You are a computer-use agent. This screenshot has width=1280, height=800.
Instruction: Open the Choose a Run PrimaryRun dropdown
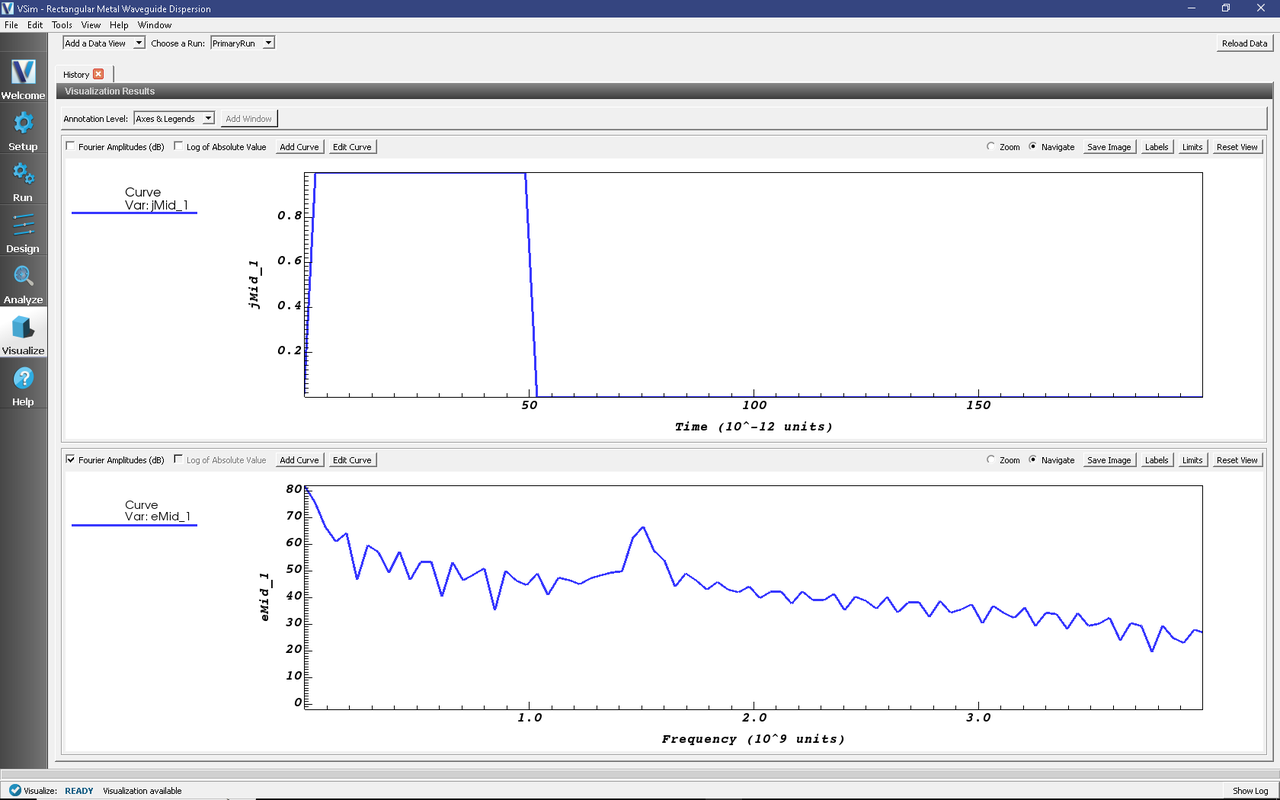click(x=242, y=43)
